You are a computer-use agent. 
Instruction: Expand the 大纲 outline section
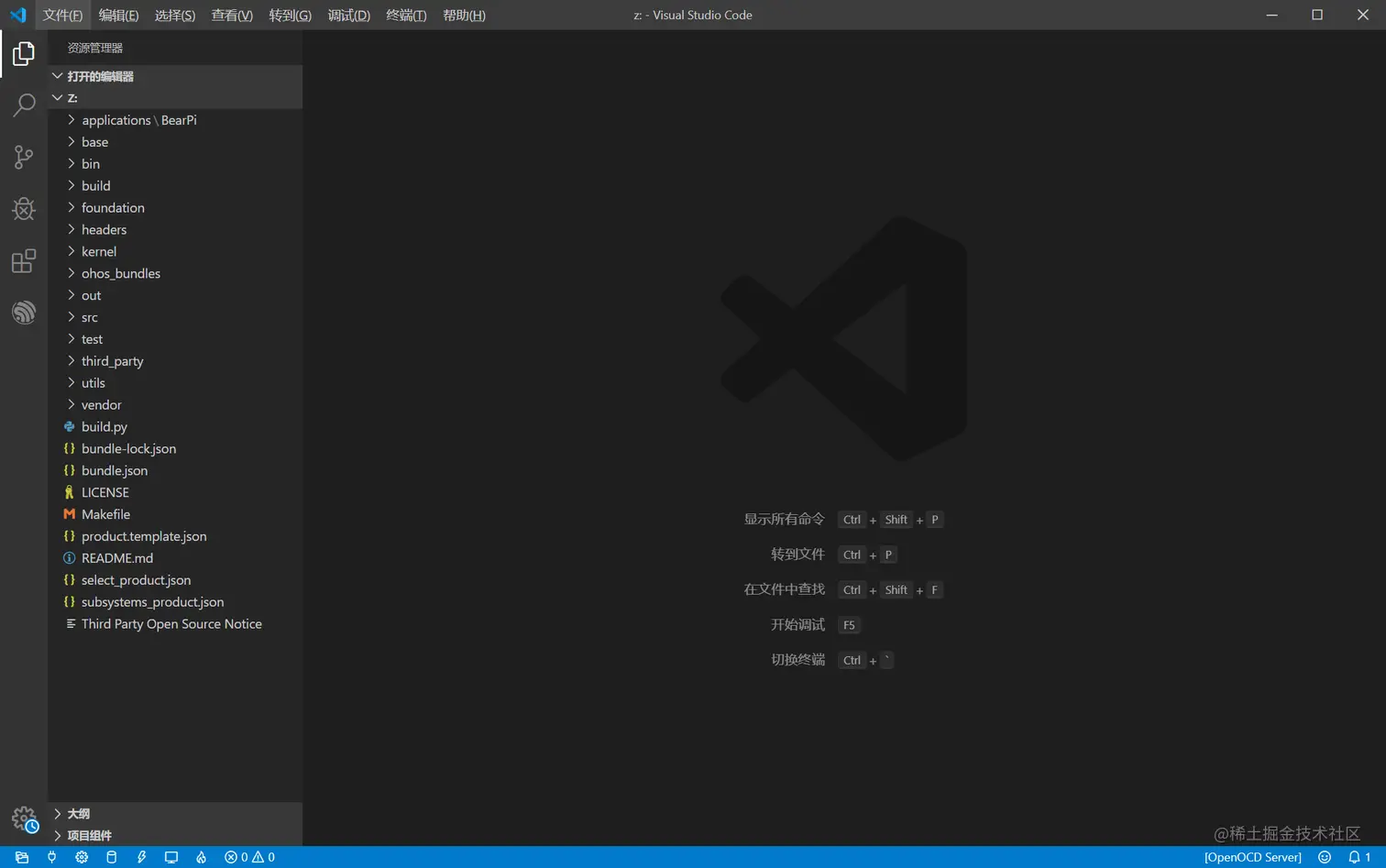[175, 814]
